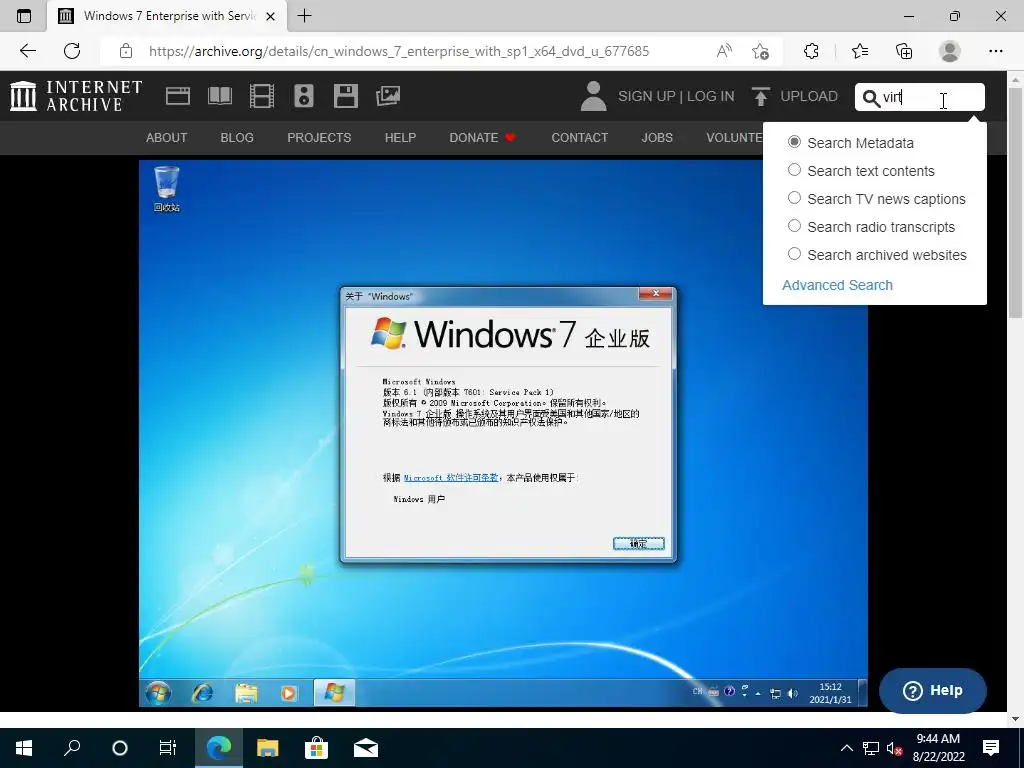The width and height of the screenshot is (1024, 768).
Task: Open the BLOG menu item
Action: tap(237, 138)
